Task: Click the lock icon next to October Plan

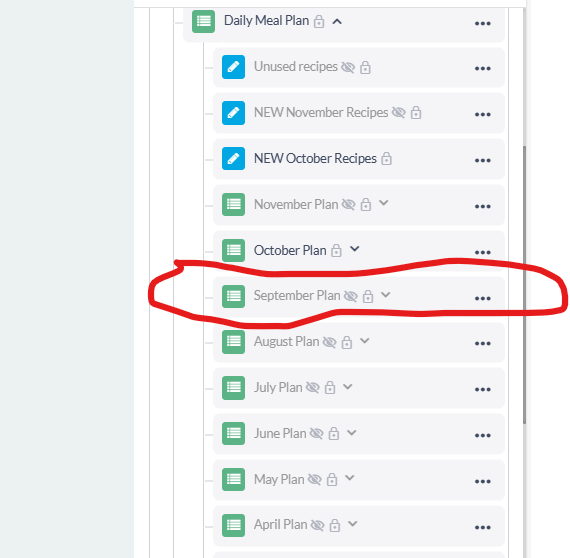Action: (336, 250)
